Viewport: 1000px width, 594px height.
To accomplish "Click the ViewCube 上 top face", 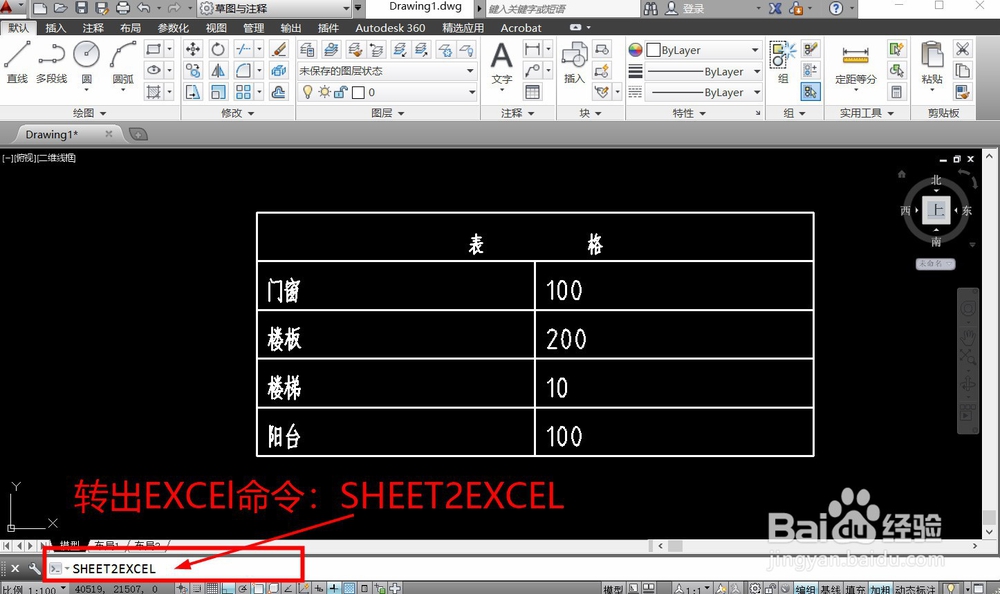I will 936,210.
